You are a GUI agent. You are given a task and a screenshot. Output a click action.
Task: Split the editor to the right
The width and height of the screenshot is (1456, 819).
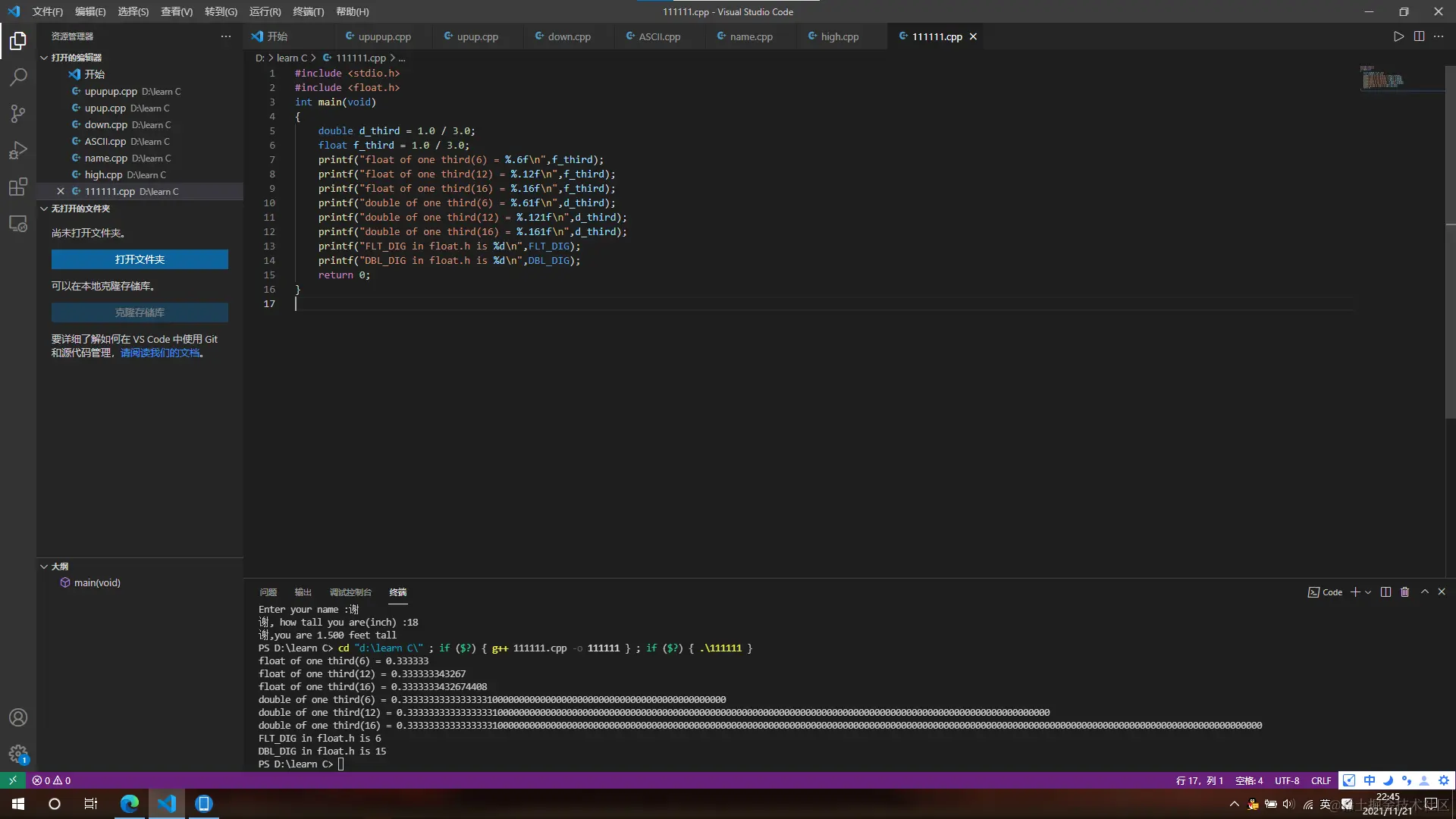click(1419, 36)
